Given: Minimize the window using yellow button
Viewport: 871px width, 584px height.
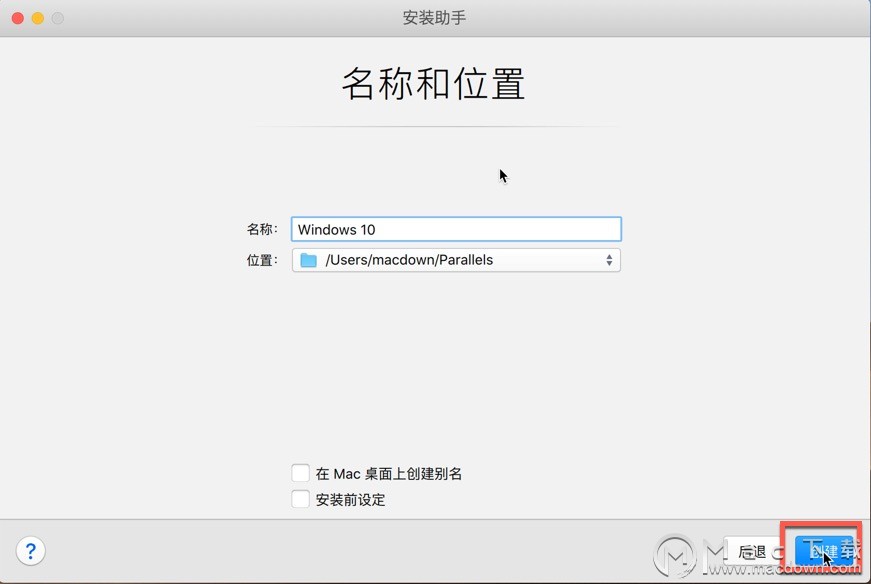Looking at the screenshot, I should pos(38,18).
